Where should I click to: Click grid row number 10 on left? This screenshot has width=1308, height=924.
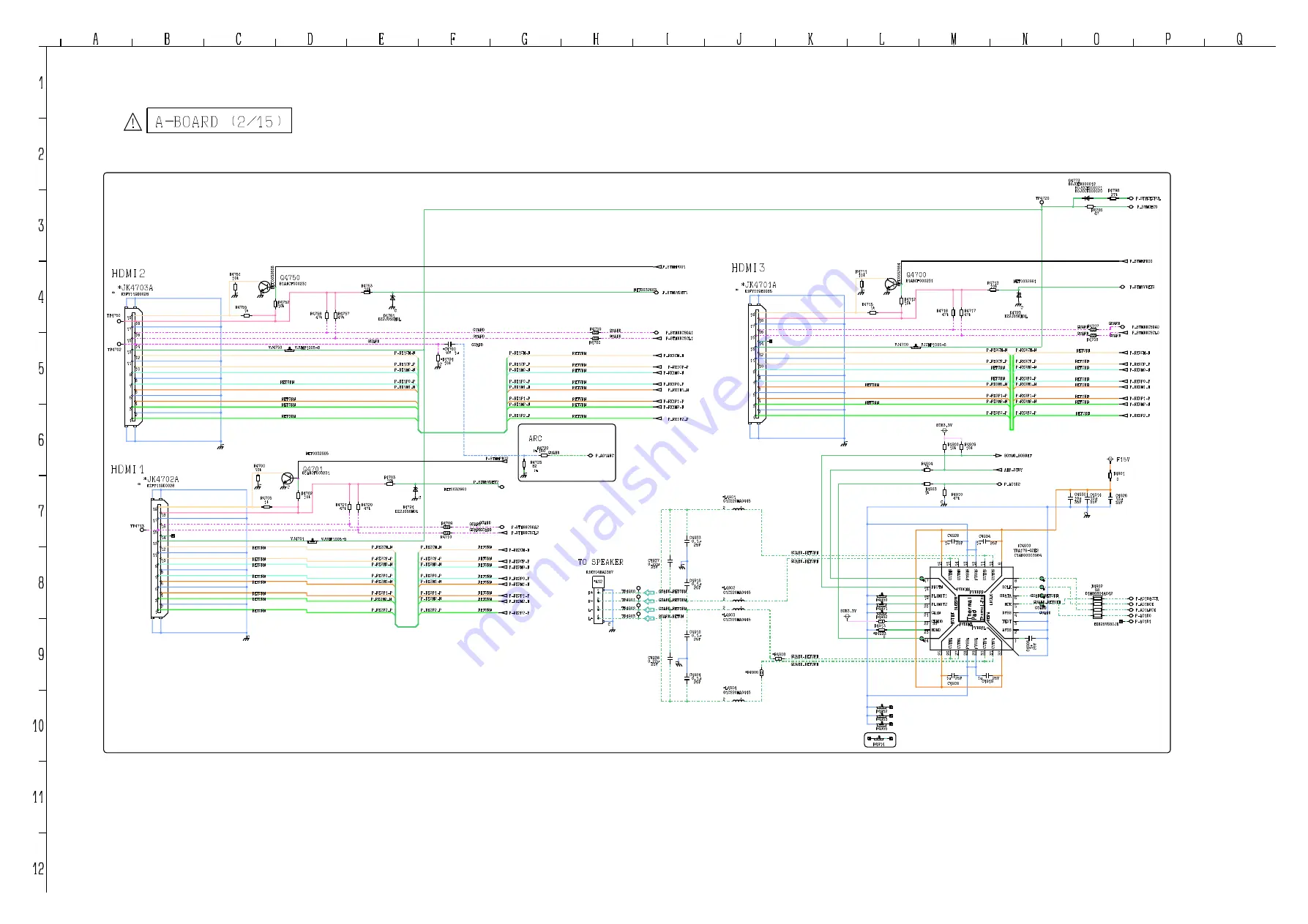point(39,726)
